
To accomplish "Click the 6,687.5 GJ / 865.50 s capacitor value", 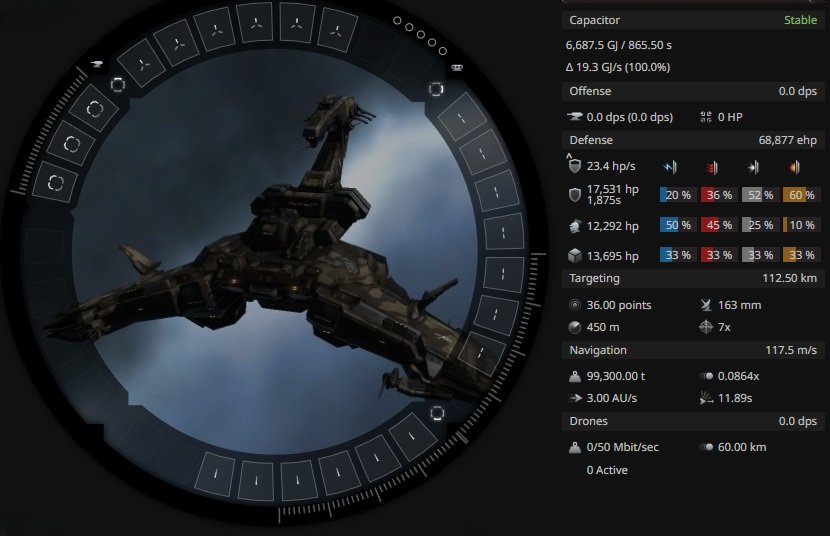I will [x=618, y=46].
